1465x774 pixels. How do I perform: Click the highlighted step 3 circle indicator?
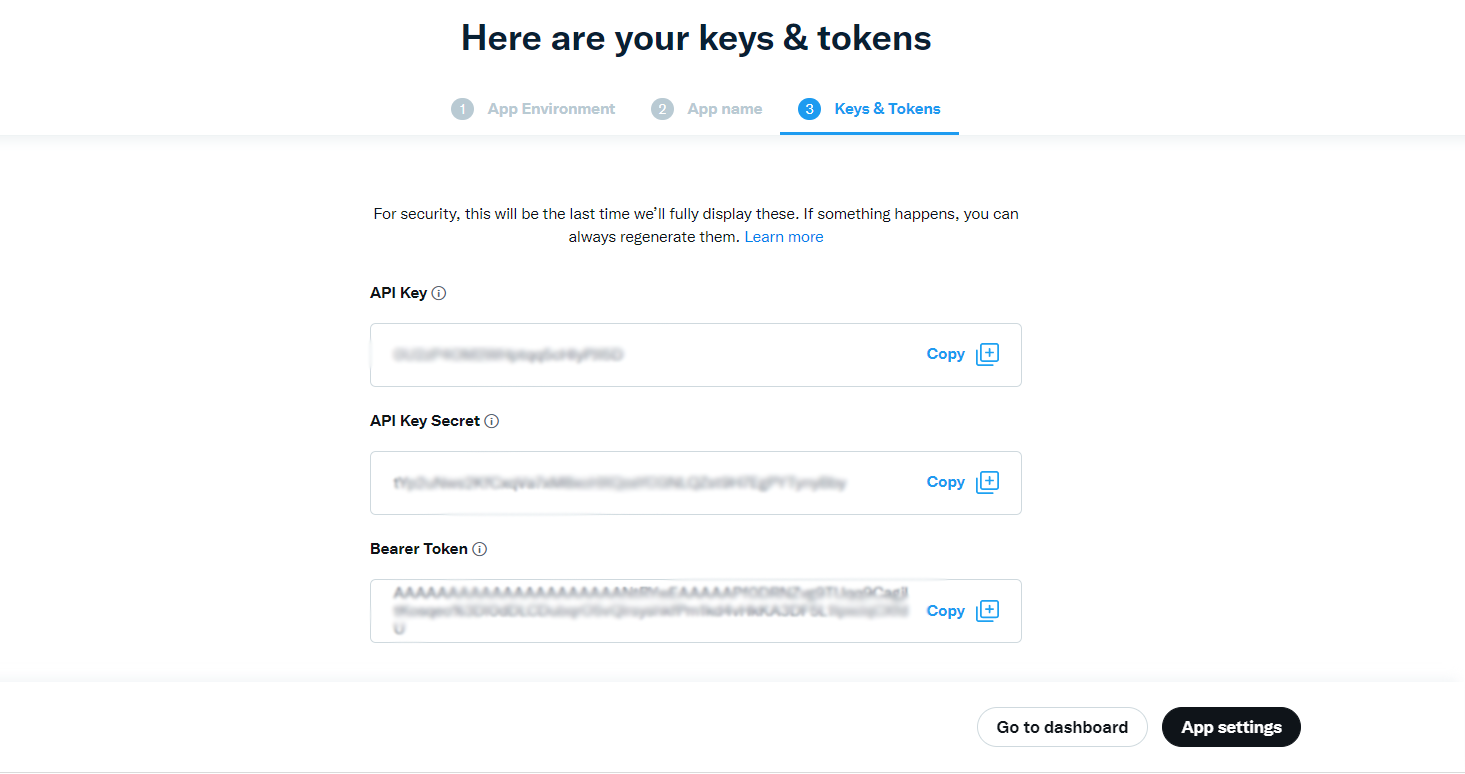pyautogui.click(x=809, y=108)
